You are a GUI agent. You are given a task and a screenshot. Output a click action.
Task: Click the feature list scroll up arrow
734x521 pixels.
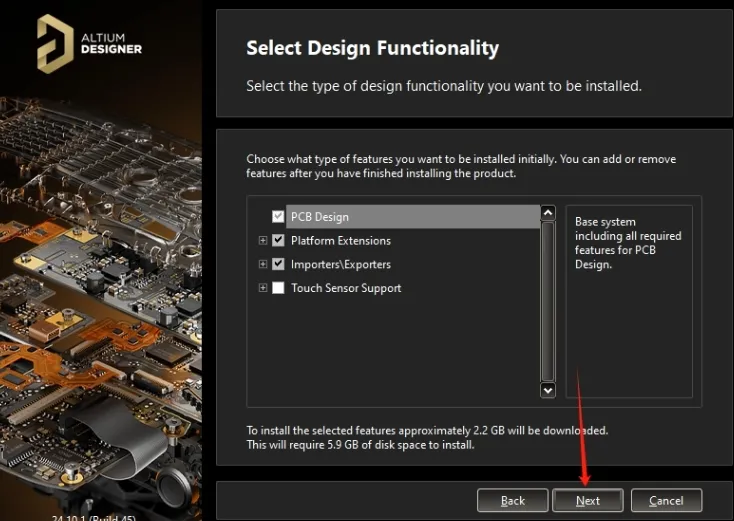pos(548,213)
